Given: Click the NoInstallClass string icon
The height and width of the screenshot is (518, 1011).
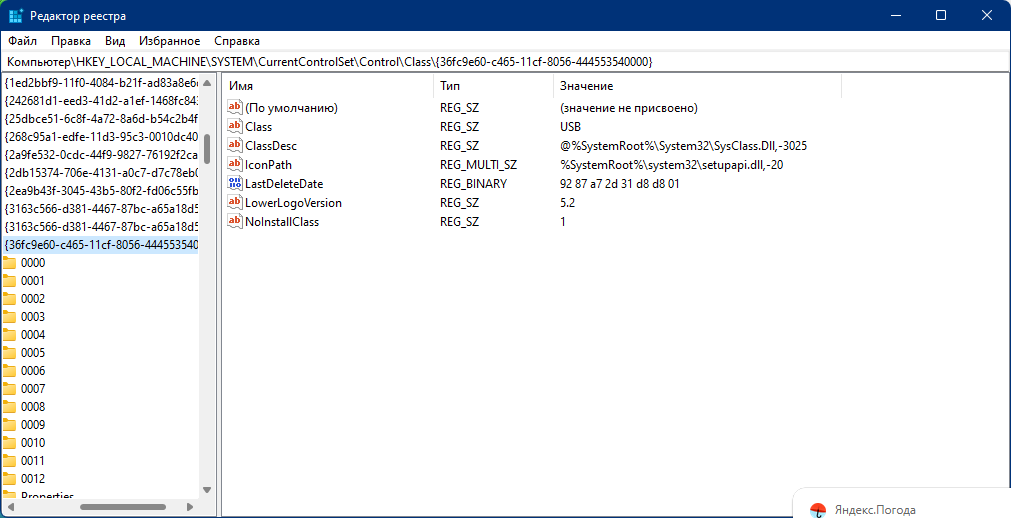Looking at the screenshot, I should coord(235,222).
